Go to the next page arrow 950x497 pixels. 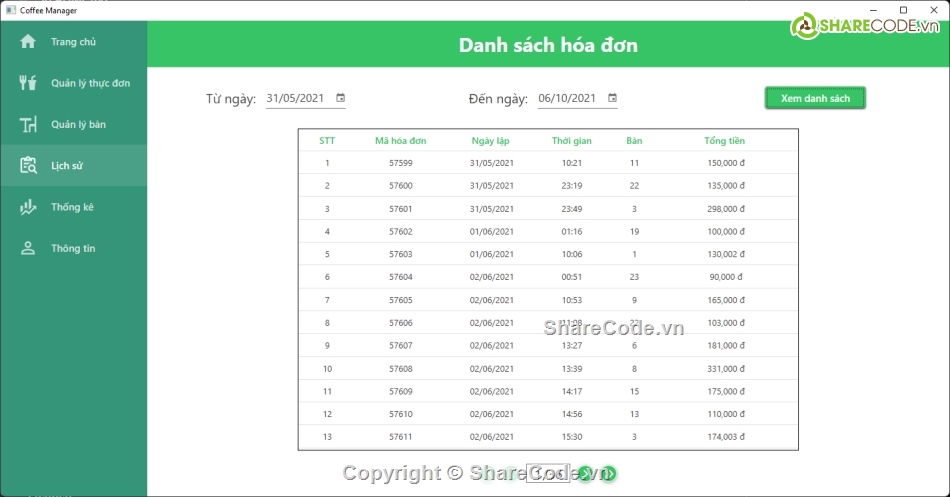[x=585, y=473]
